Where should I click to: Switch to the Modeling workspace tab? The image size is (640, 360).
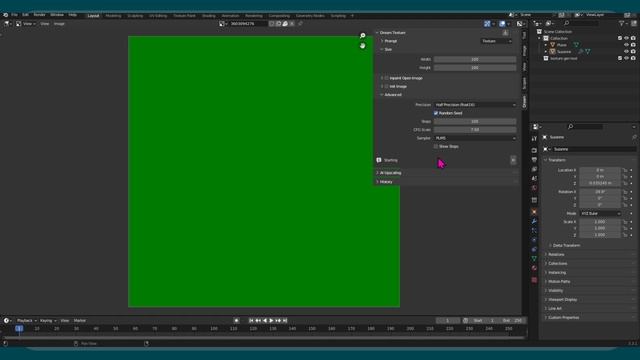pyautogui.click(x=113, y=16)
